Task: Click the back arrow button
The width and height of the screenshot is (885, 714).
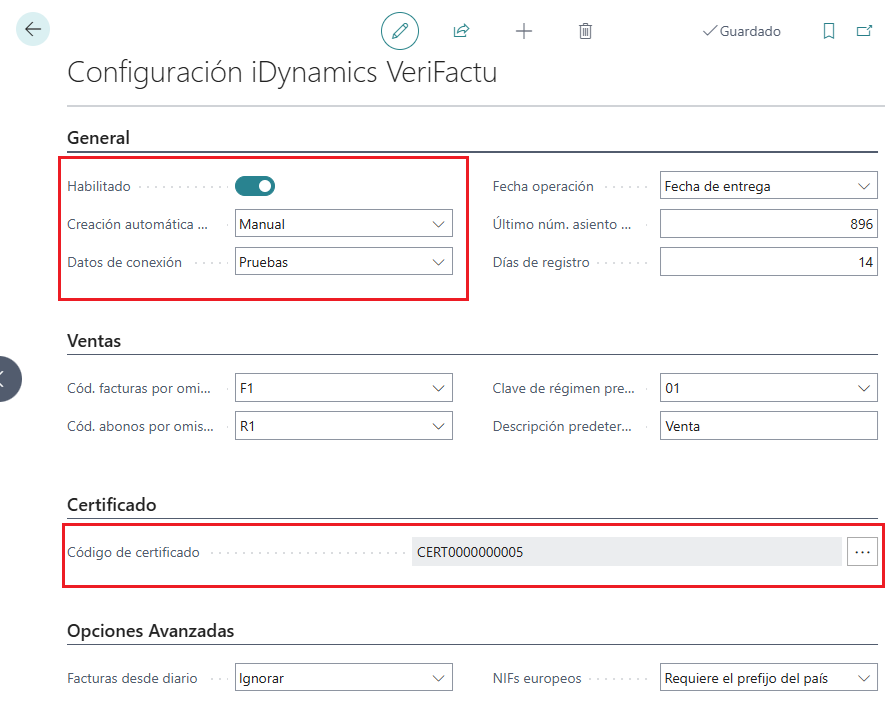Action: pos(33,30)
